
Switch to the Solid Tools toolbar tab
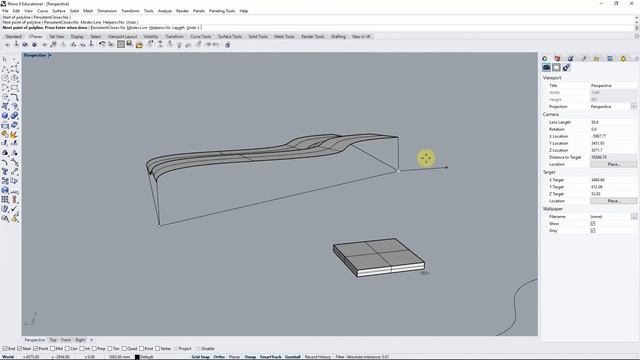pyautogui.click(x=258, y=36)
